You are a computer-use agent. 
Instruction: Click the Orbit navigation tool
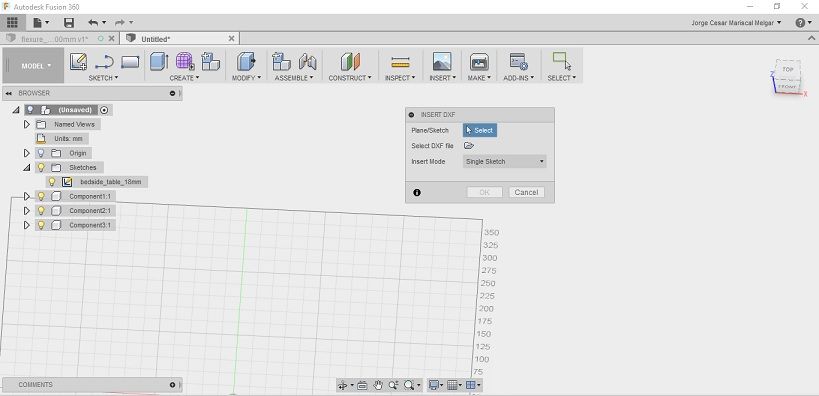tap(343, 386)
